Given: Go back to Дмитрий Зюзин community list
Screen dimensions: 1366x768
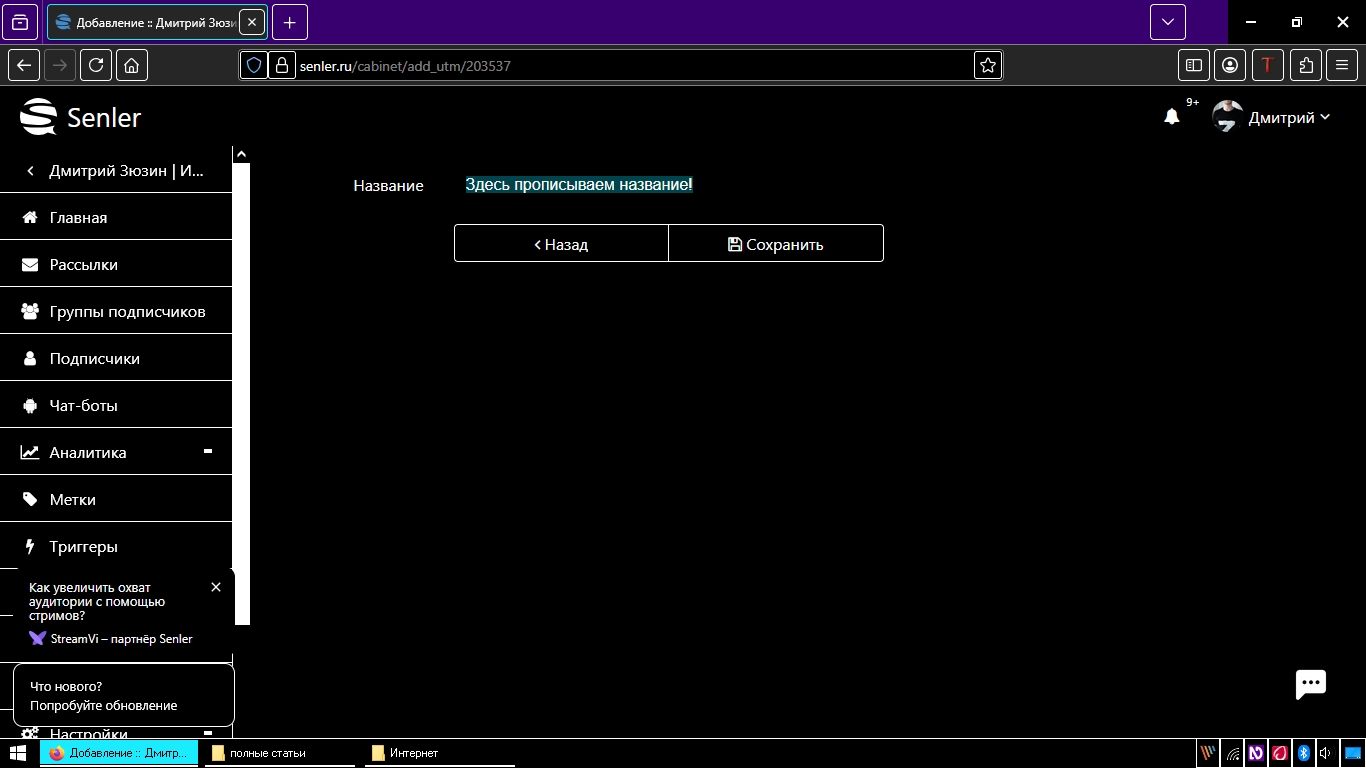Looking at the screenshot, I should tap(116, 171).
